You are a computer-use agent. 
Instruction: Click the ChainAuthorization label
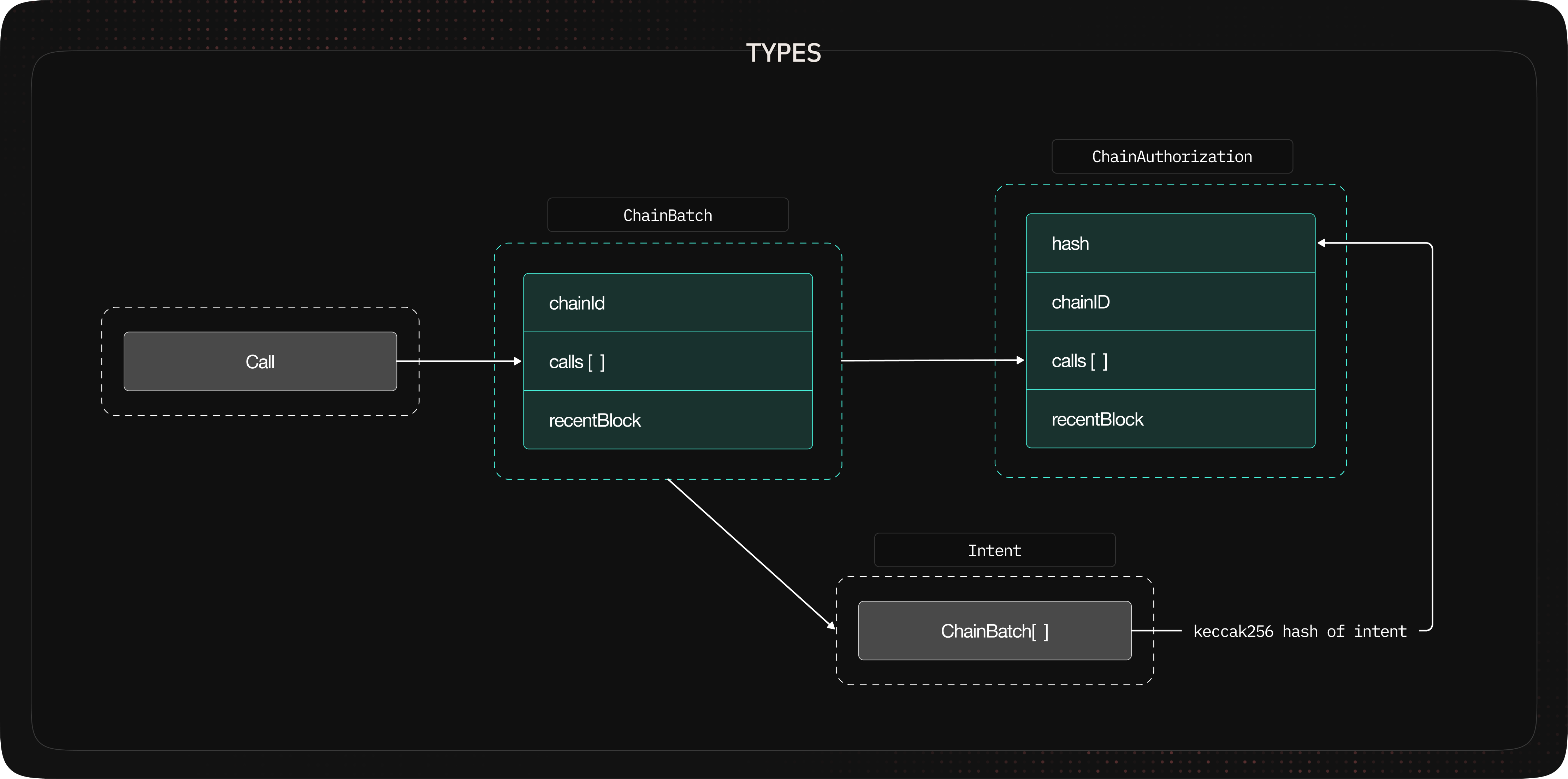[x=1172, y=157]
